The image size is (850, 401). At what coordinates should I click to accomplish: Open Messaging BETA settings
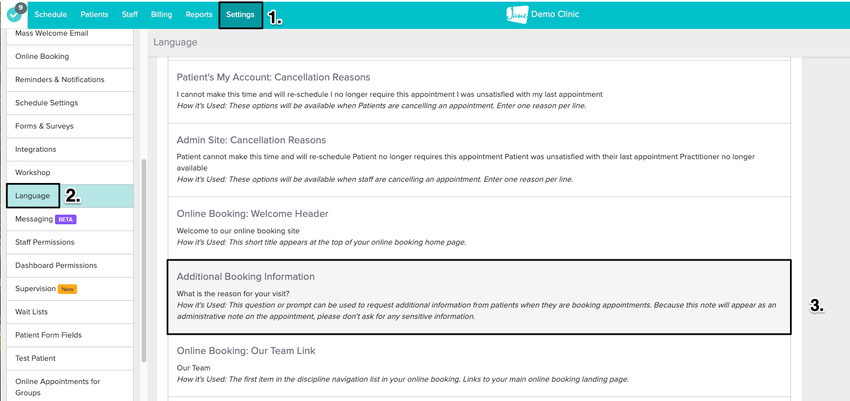coord(70,219)
